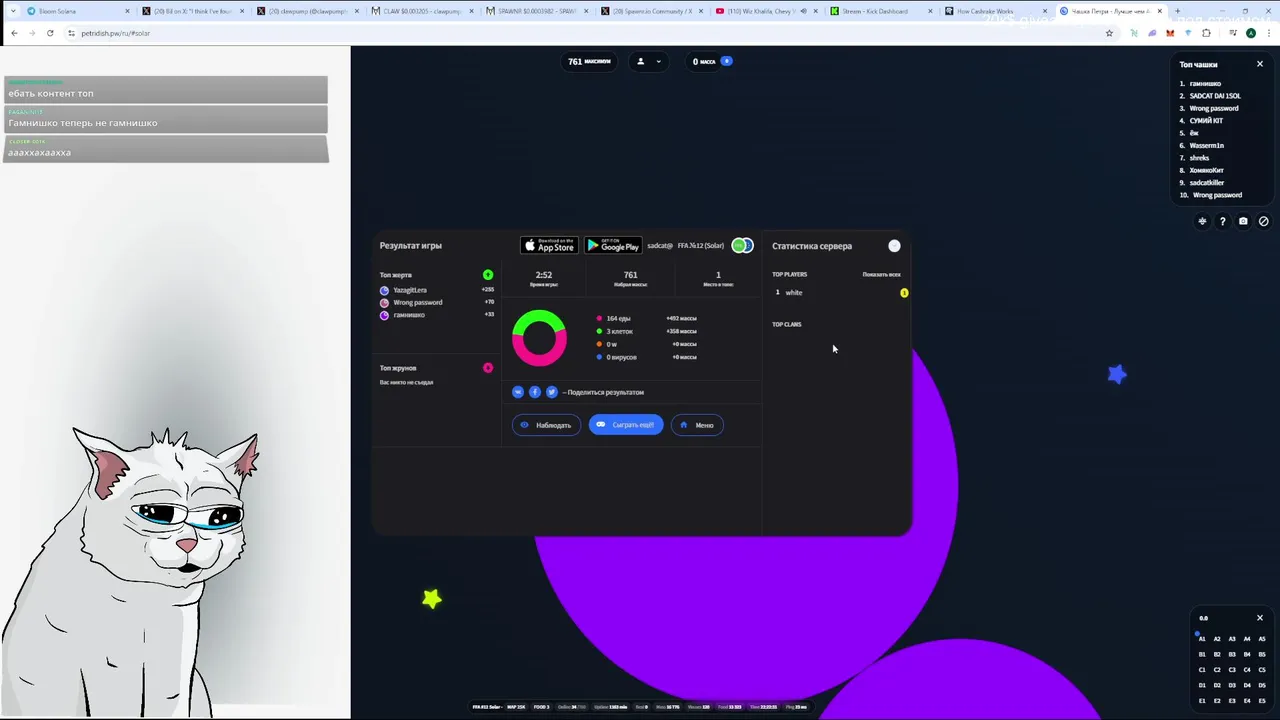Open the browser extensions puzzle icon
This screenshot has width=1280, height=720.
click(x=1206, y=33)
